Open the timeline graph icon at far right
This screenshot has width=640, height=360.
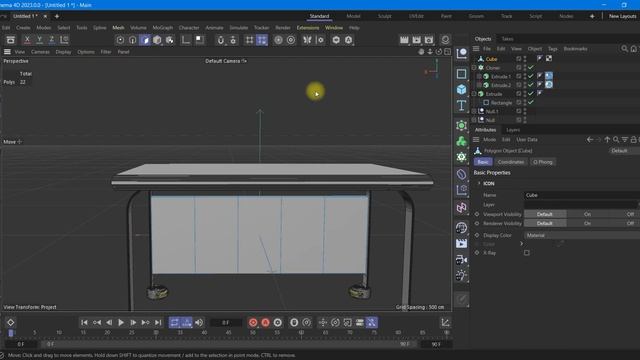pos(445,322)
